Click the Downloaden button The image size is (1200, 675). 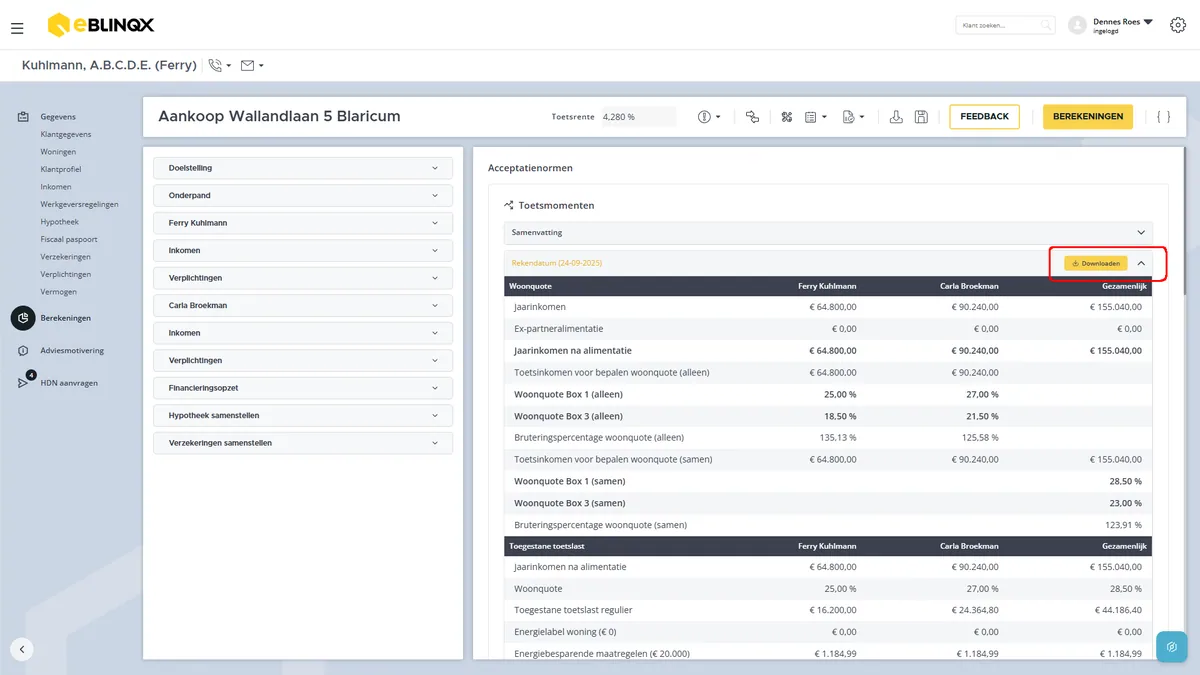1095,263
